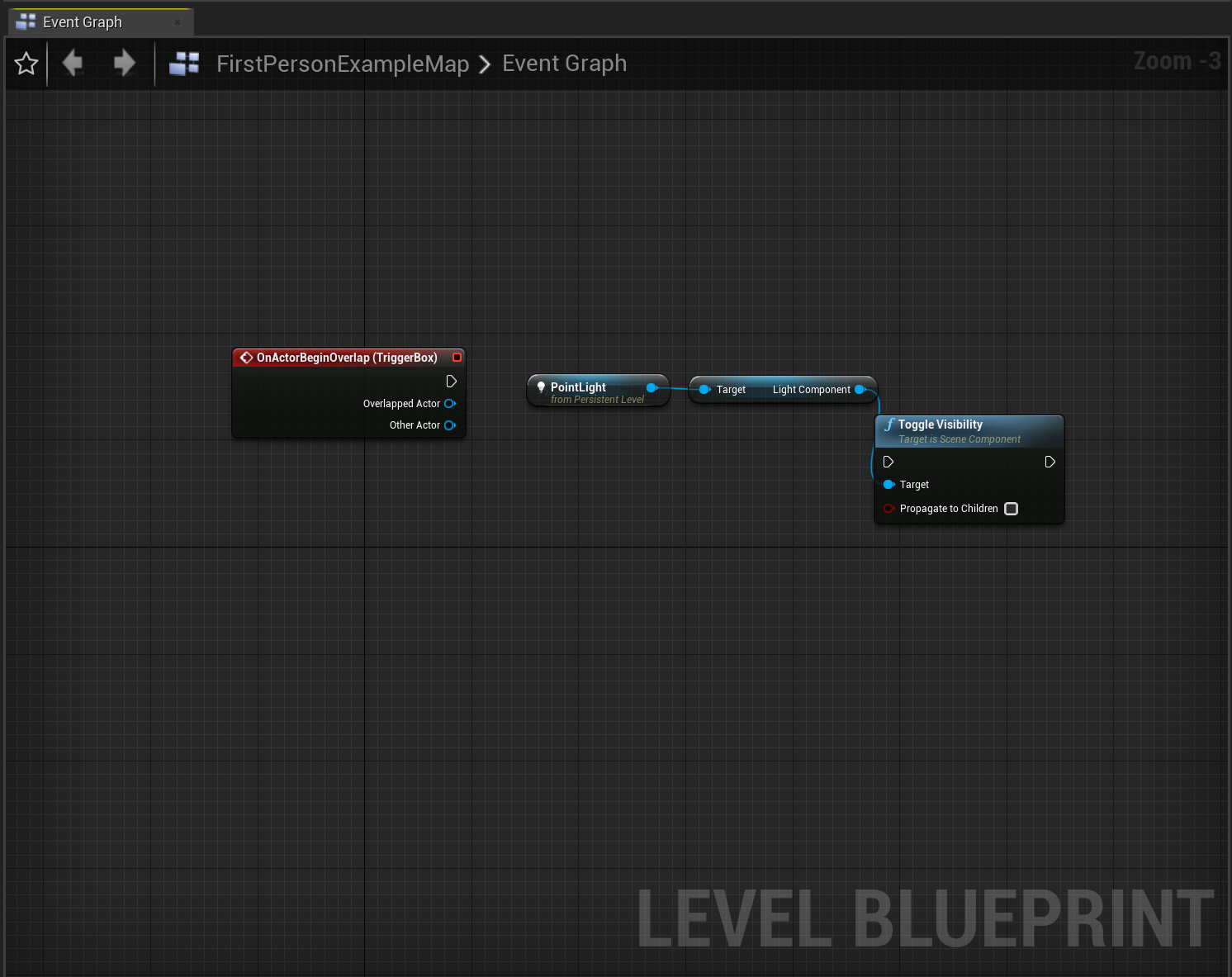Click the OnActorBeginOverlap execution output pin
The width and height of the screenshot is (1232, 977).
point(451,382)
